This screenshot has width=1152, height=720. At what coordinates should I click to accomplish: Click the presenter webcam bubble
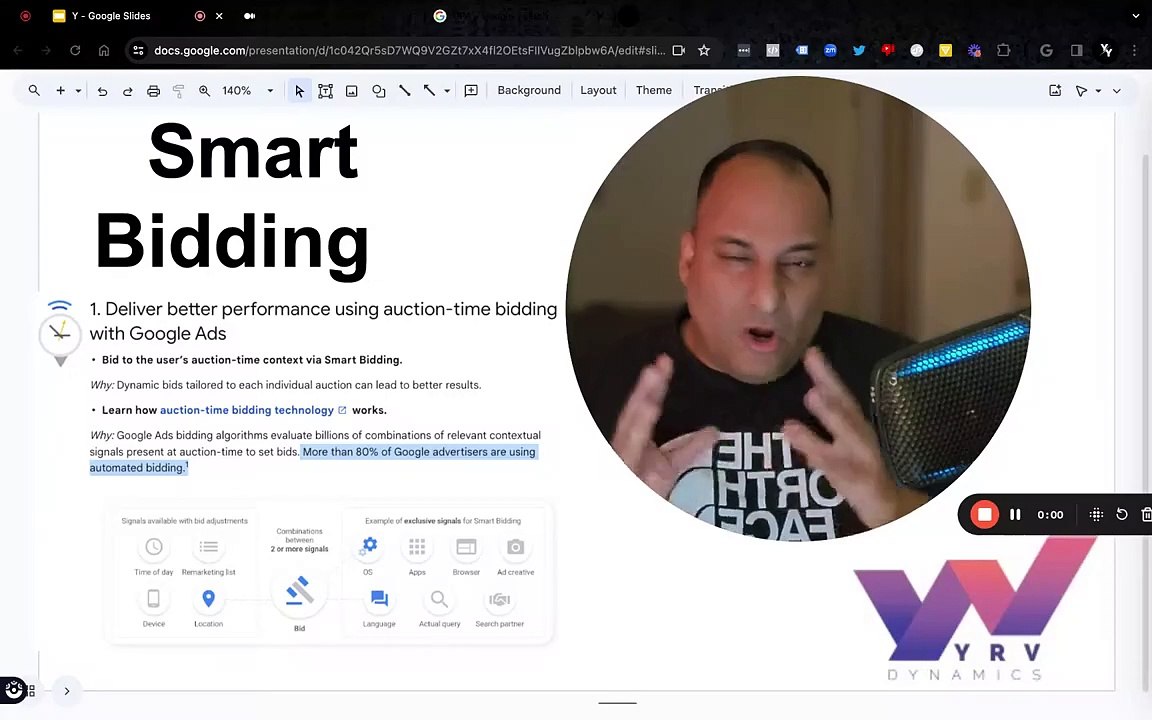click(798, 309)
